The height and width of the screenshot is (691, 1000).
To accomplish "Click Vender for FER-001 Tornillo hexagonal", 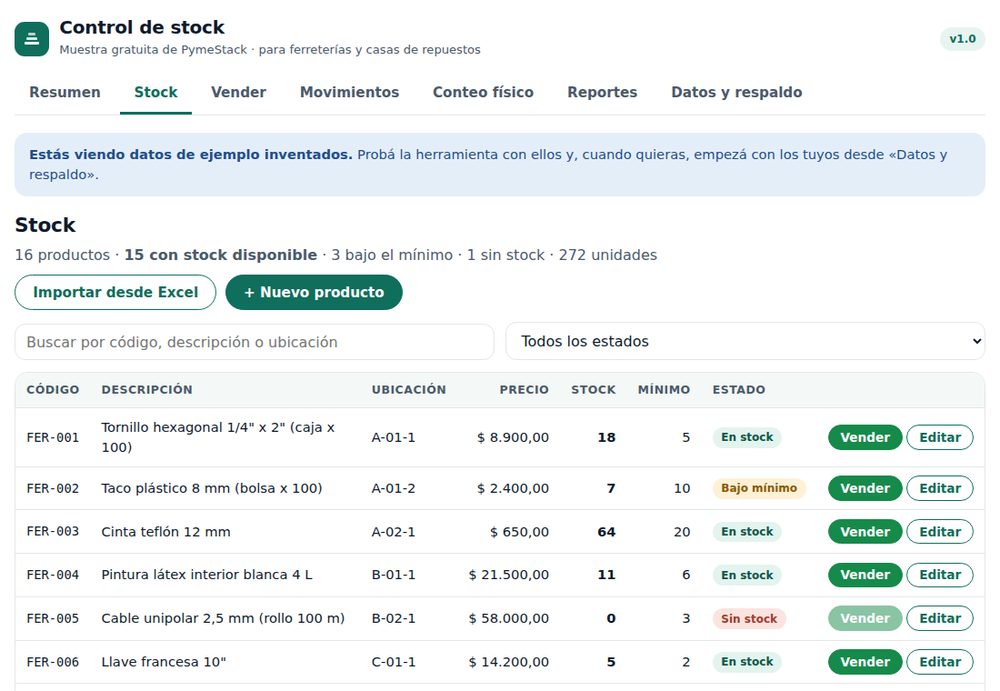I will [x=865, y=438].
